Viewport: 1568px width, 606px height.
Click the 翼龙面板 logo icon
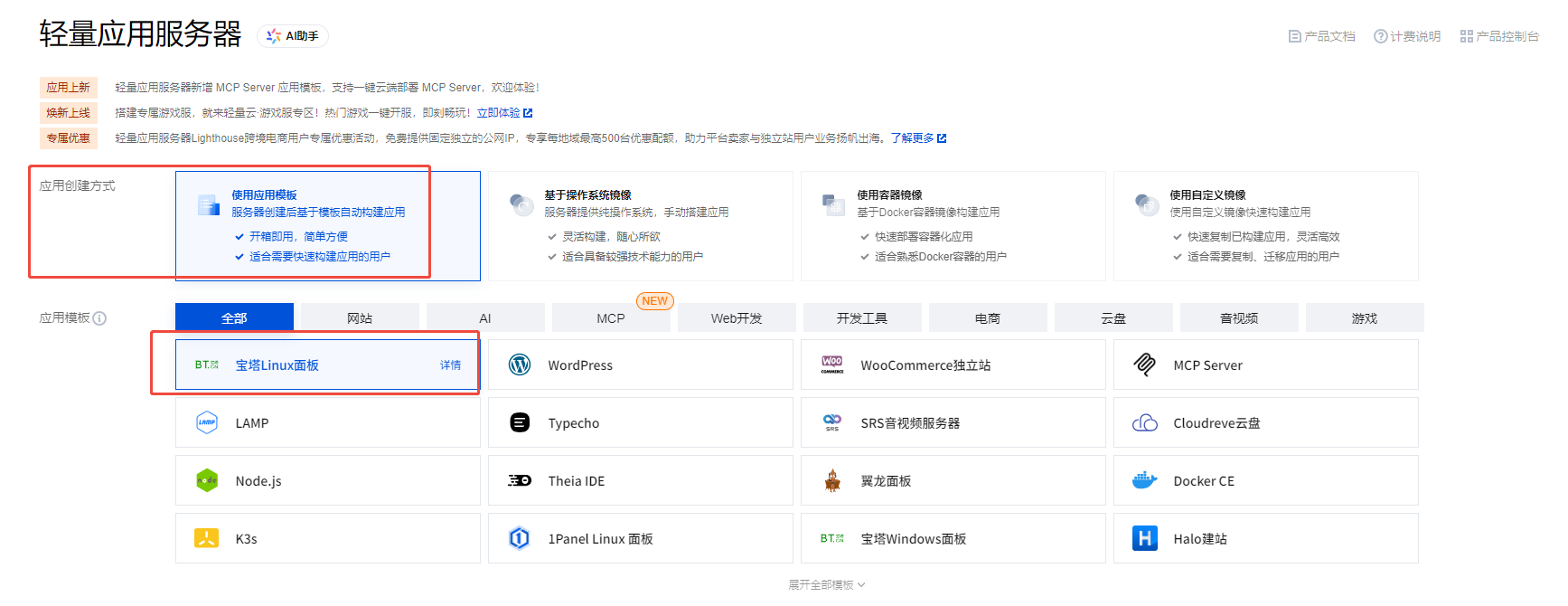pyautogui.click(x=832, y=480)
